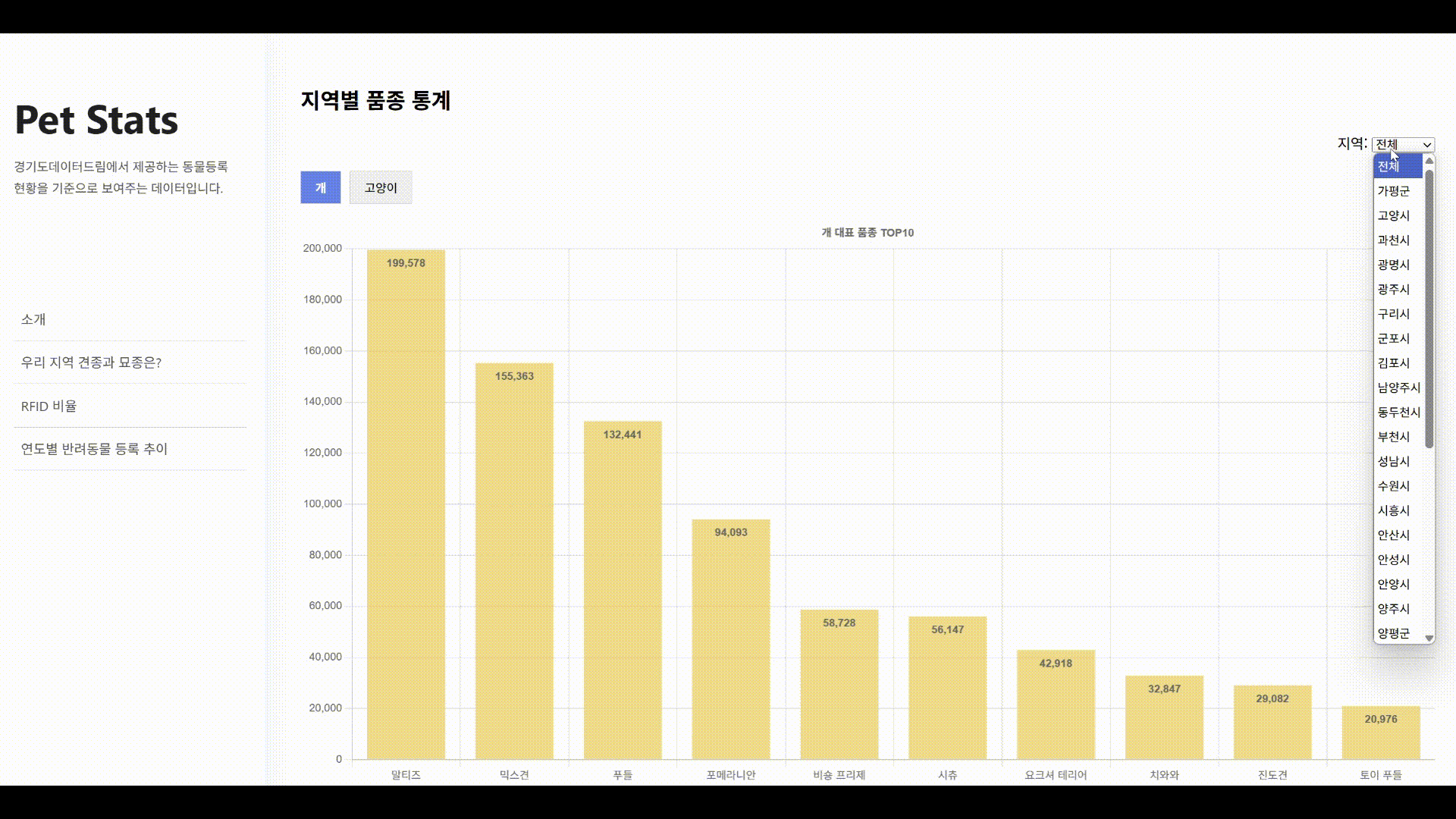The height and width of the screenshot is (819, 1456).
Task: Pick 양평군 from the region options
Action: pos(1394,633)
